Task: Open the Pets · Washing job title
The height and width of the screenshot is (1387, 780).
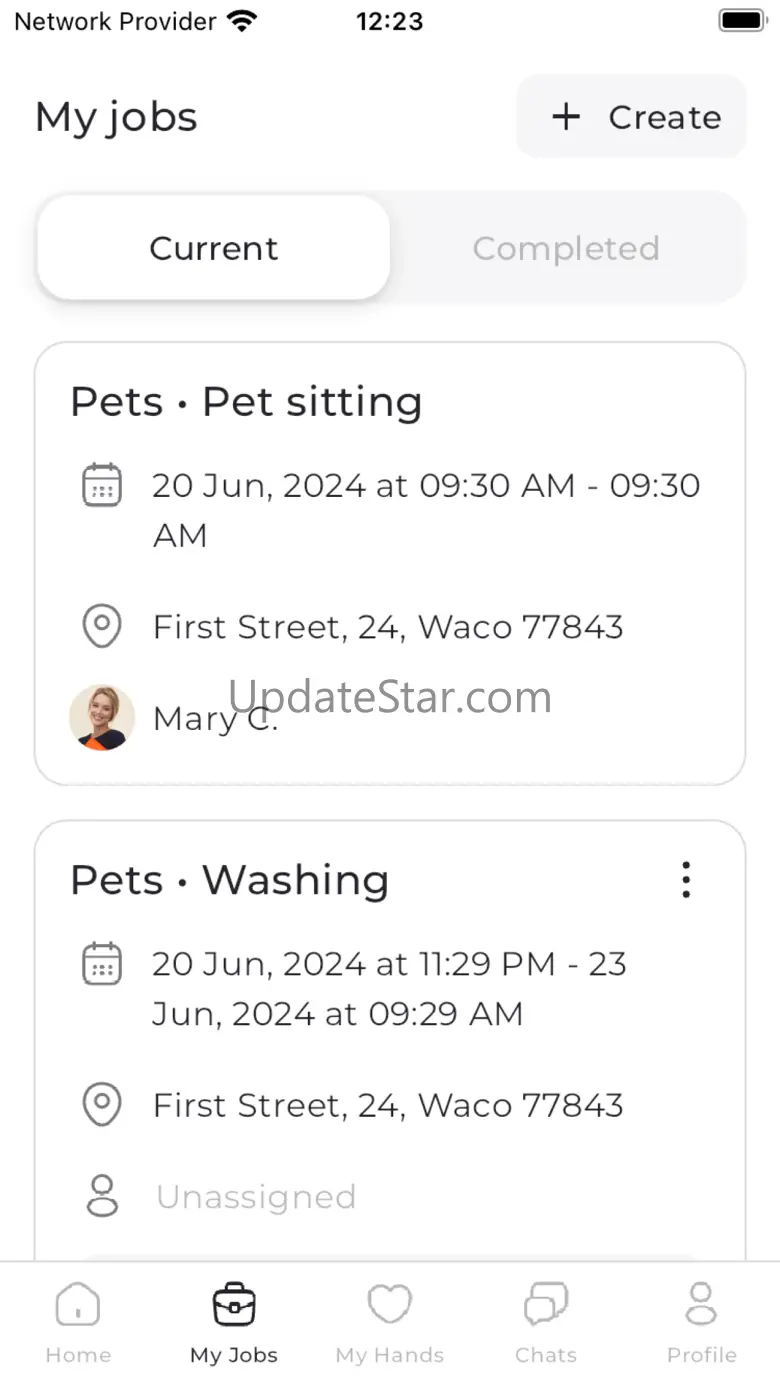Action: point(229,880)
